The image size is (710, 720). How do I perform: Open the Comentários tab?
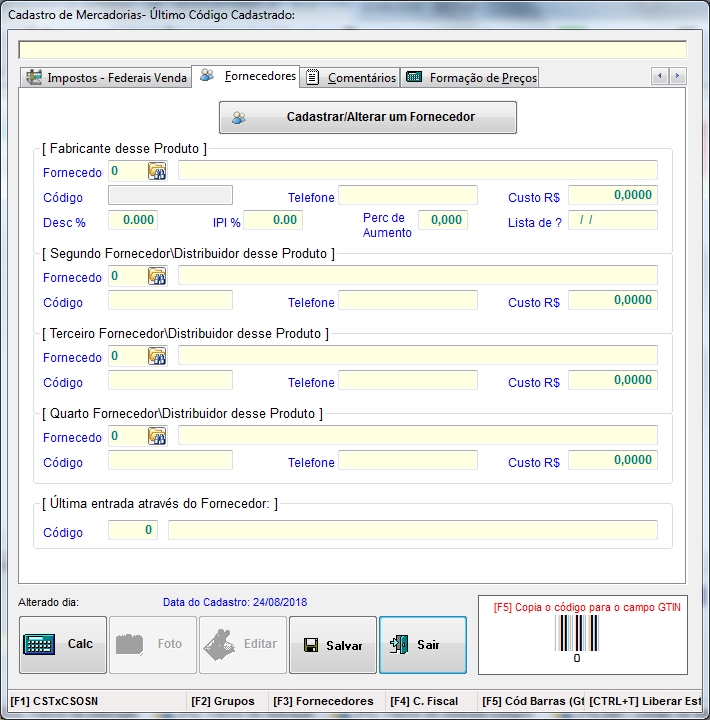tap(351, 78)
